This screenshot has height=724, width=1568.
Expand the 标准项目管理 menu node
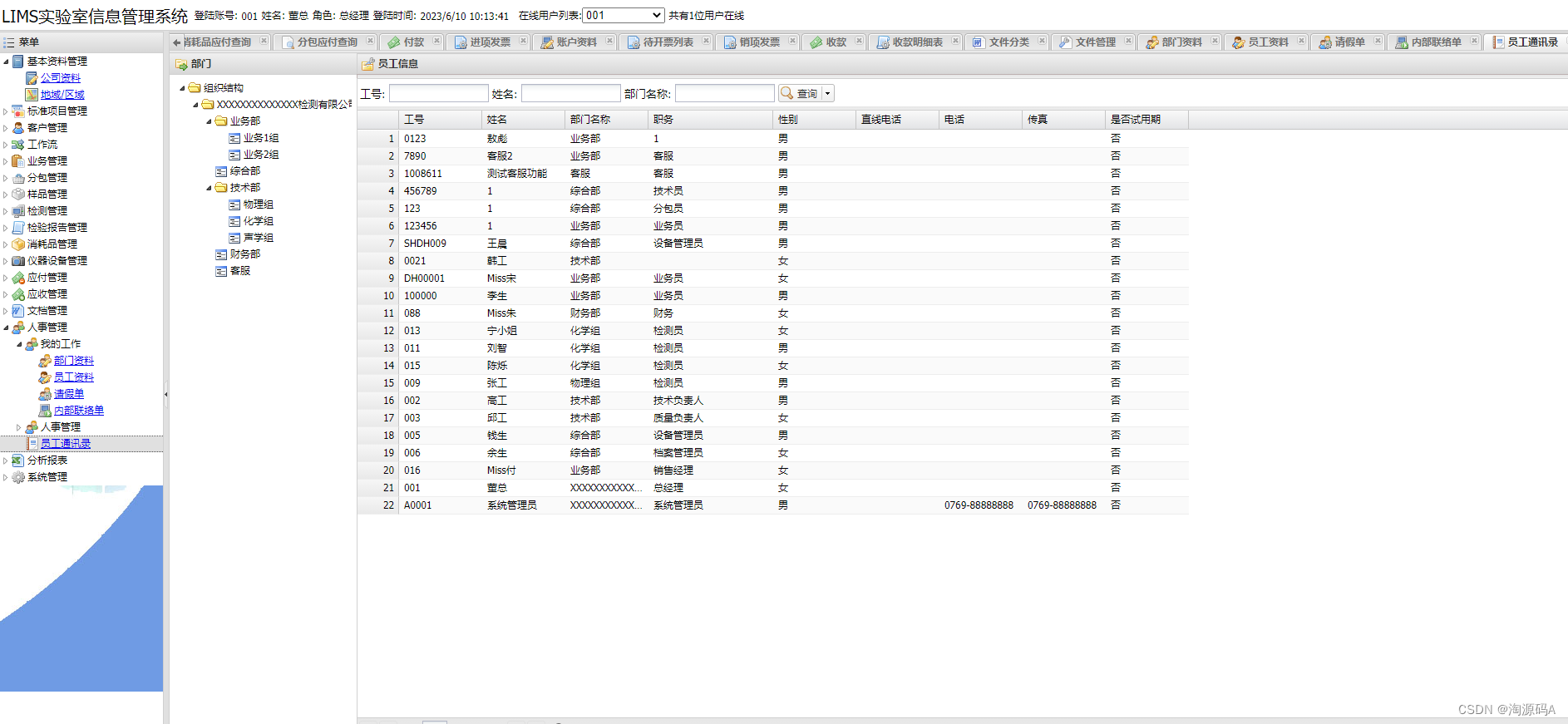7,111
